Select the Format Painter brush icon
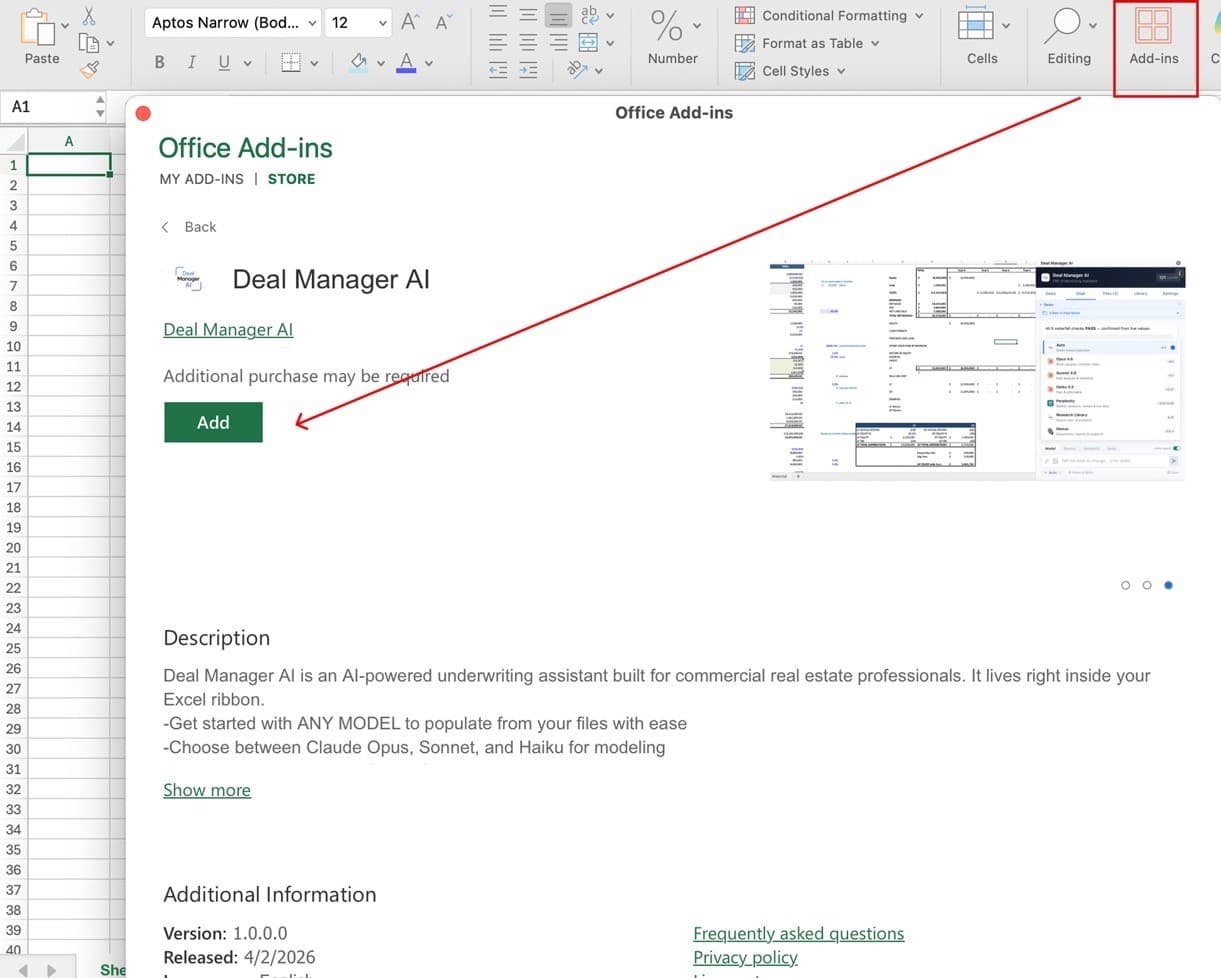The height and width of the screenshot is (978, 1221). [89, 68]
